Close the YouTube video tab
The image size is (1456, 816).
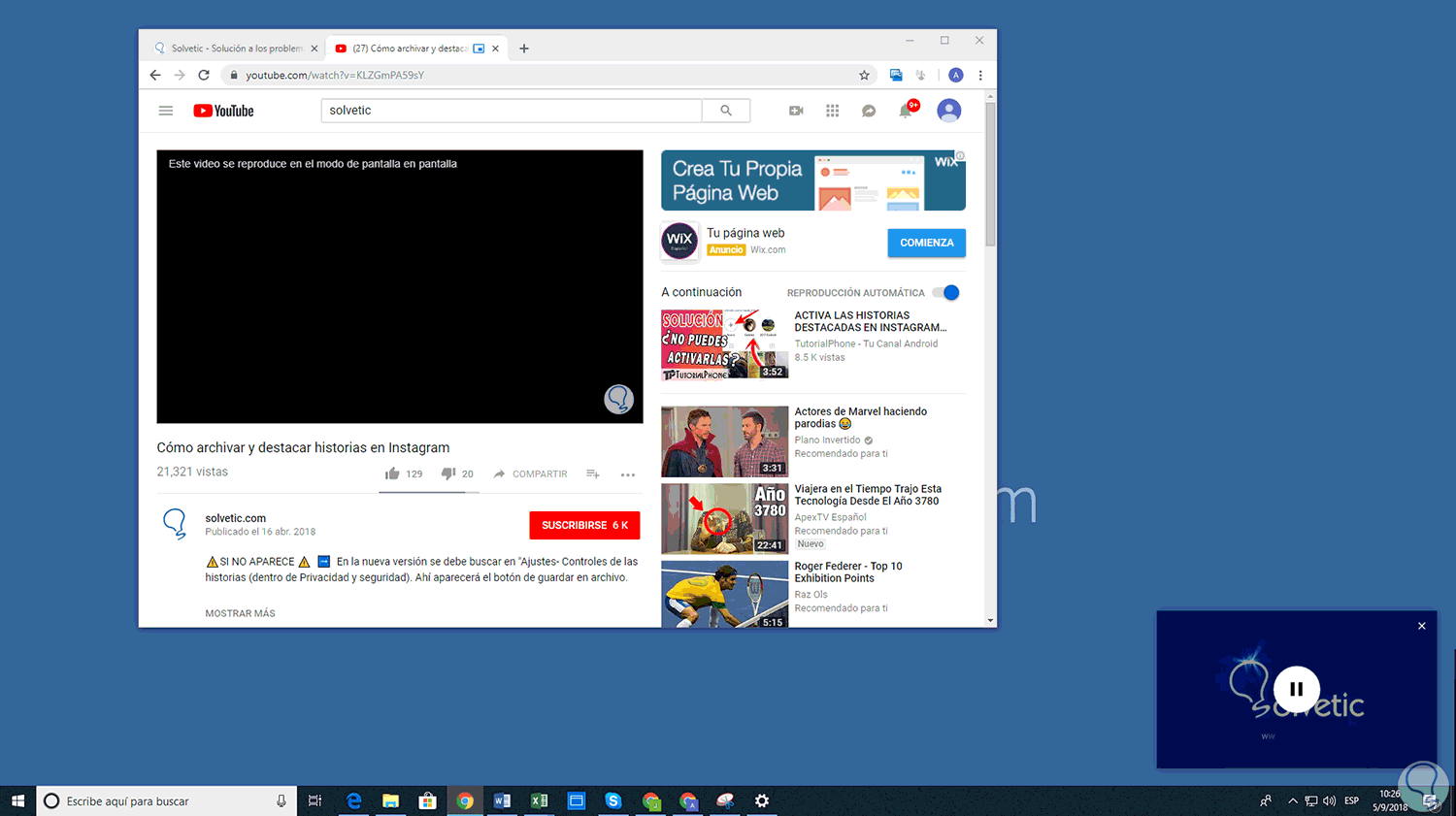(496, 49)
